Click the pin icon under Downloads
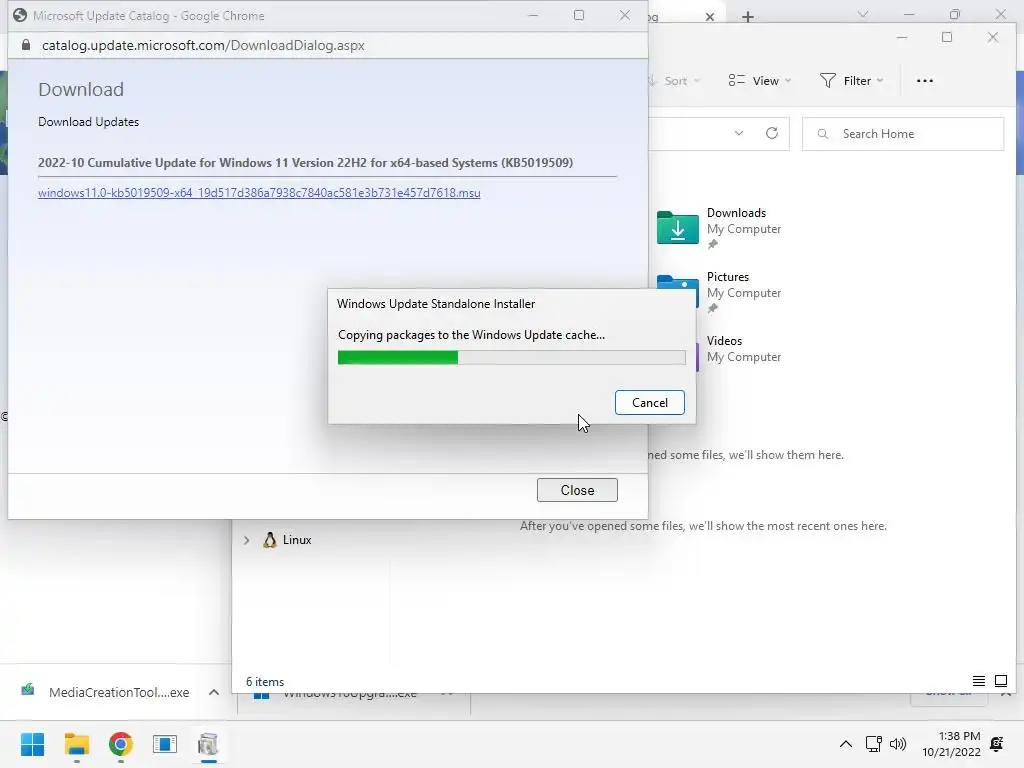Image resolution: width=1024 pixels, height=768 pixels. [712, 244]
